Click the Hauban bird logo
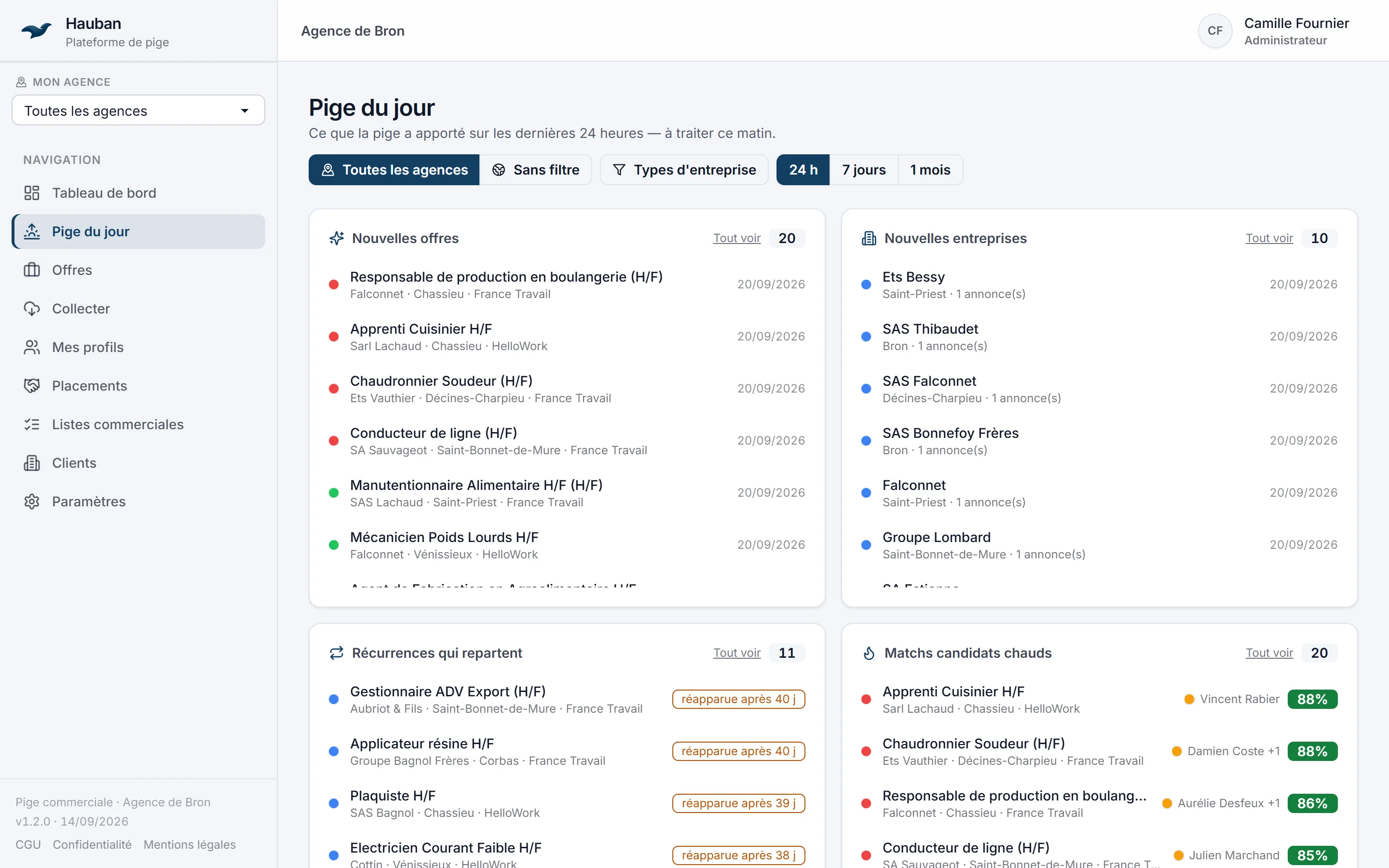 tap(36, 30)
